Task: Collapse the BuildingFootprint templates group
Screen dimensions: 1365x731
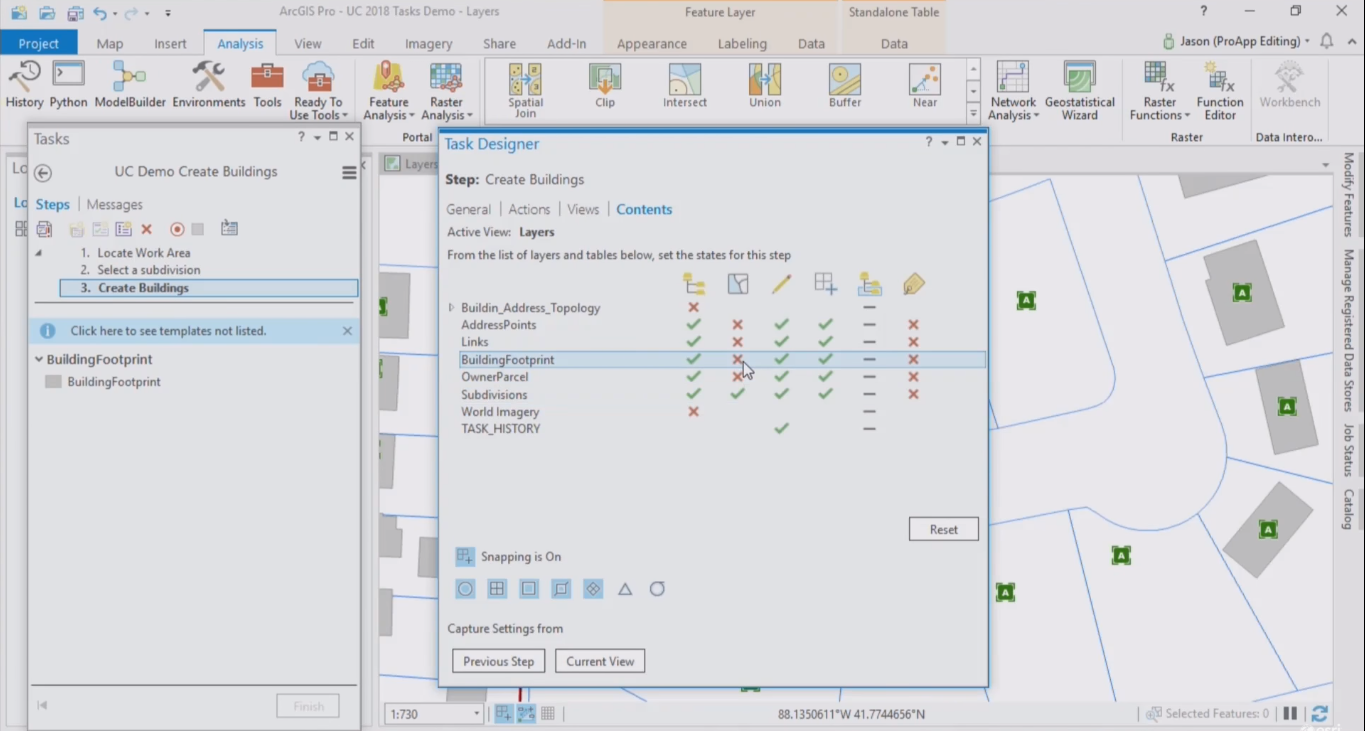Action: [39, 359]
